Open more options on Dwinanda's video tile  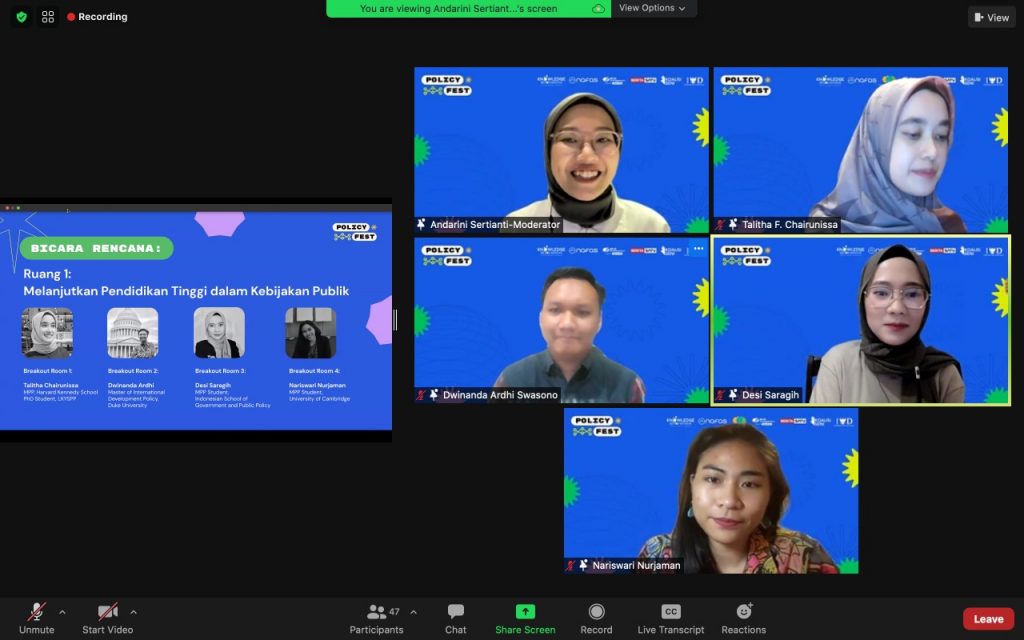click(698, 248)
